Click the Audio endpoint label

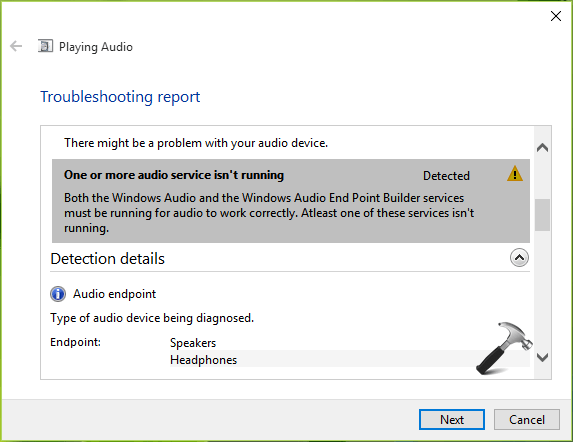(114, 294)
